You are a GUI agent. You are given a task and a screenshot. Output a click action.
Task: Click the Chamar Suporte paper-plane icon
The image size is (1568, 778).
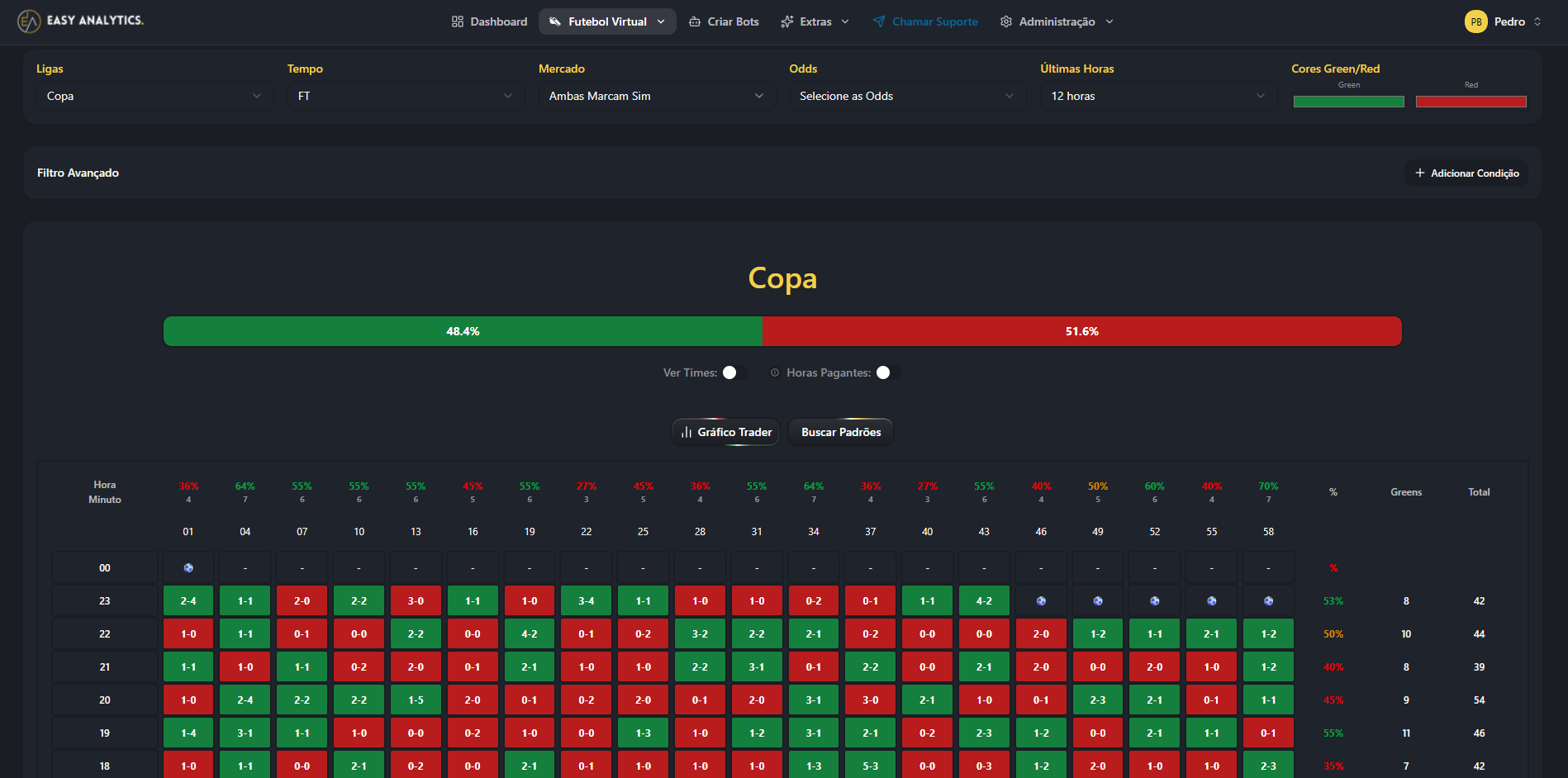879,21
